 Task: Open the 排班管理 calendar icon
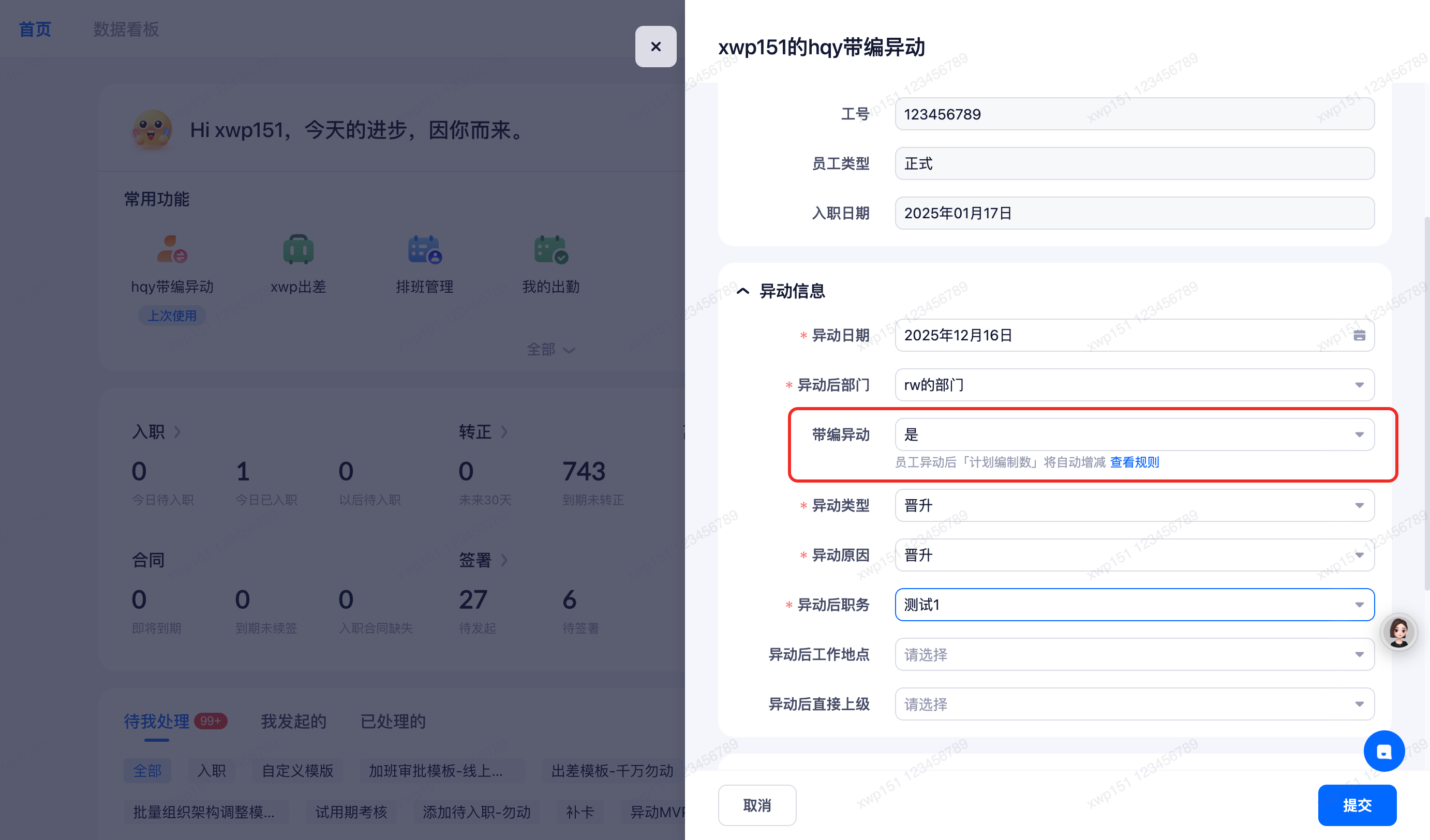424,249
